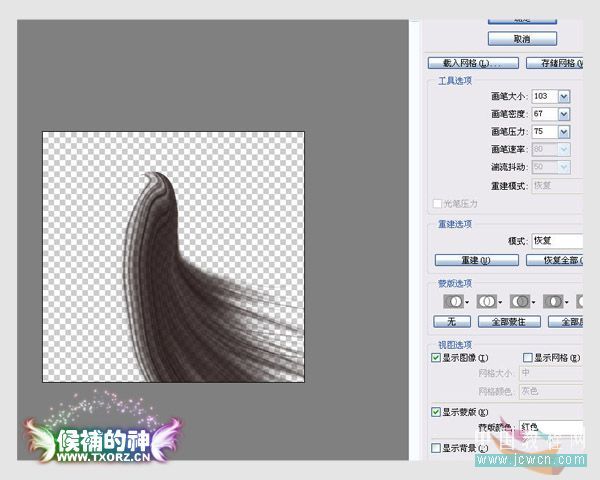Click the brush density field showing 67

pyautogui.click(x=545, y=114)
